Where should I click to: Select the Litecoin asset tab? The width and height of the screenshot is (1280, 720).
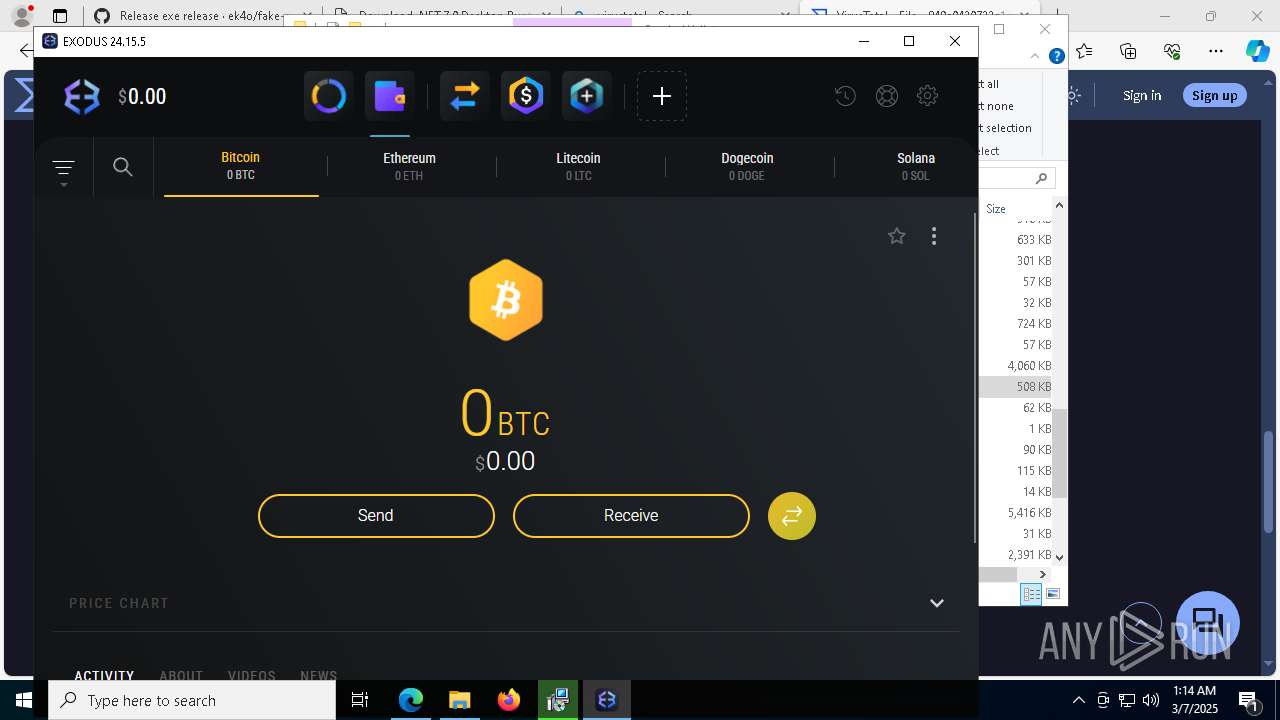pyautogui.click(x=578, y=166)
